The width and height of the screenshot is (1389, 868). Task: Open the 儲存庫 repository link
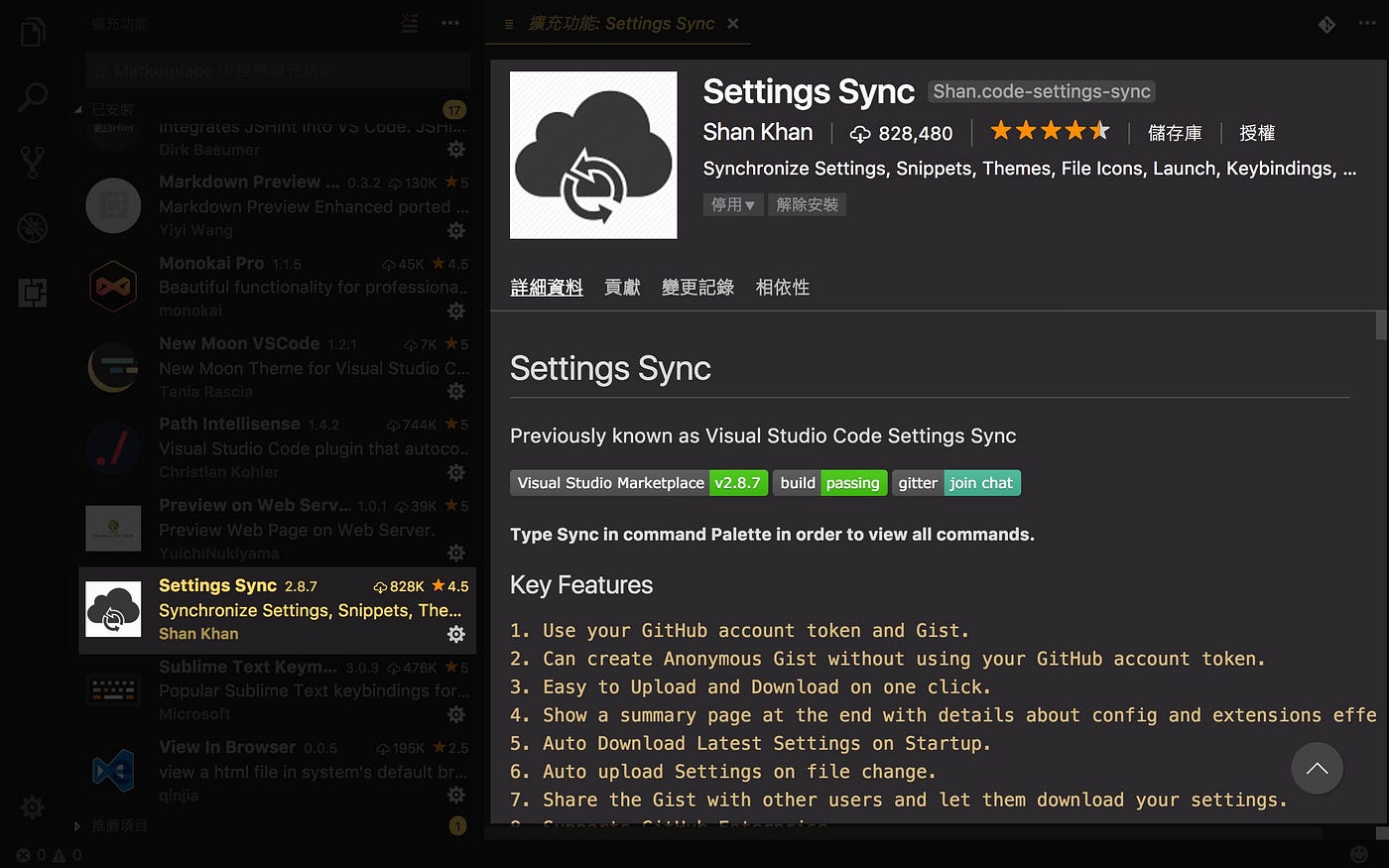coord(1175,132)
